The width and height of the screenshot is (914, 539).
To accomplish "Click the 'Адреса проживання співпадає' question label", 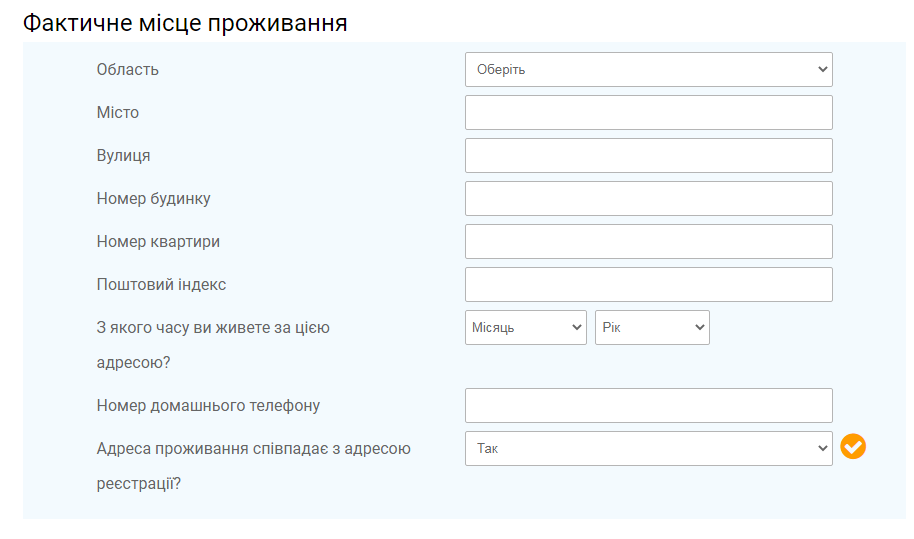I will [x=254, y=466].
